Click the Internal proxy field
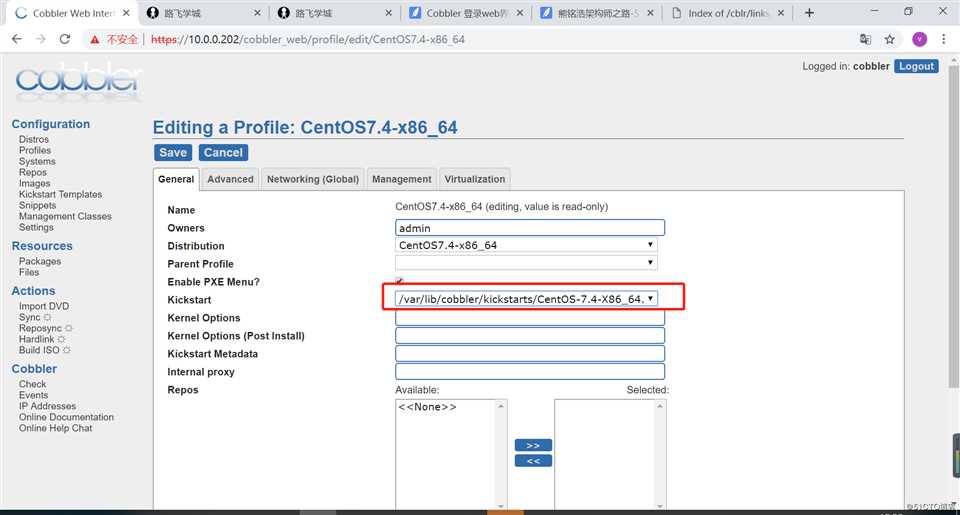Screen dimensions: 960x515 (x=530, y=372)
